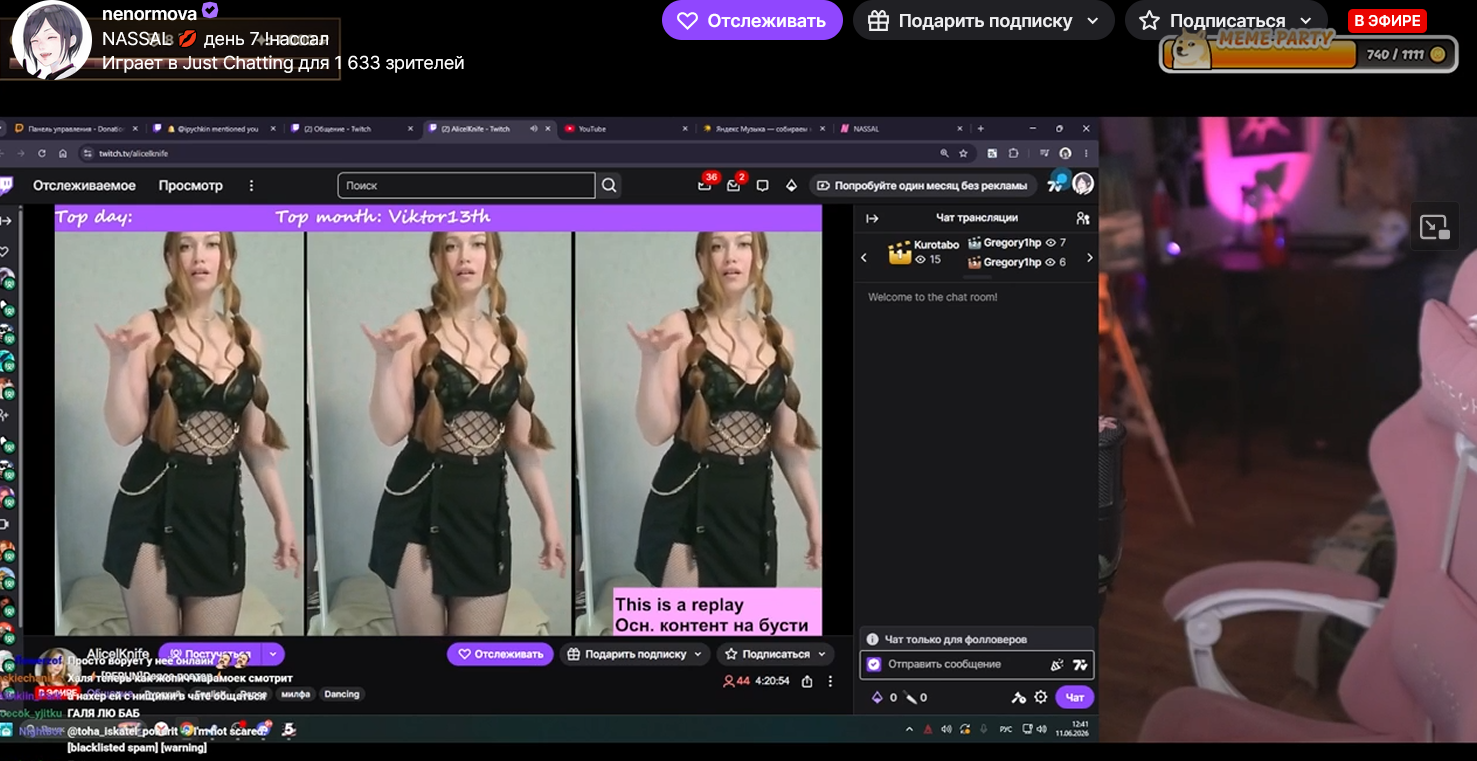Open the three-dot options under the AliceIKnife stream
1477x761 pixels.
(x=831, y=681)
